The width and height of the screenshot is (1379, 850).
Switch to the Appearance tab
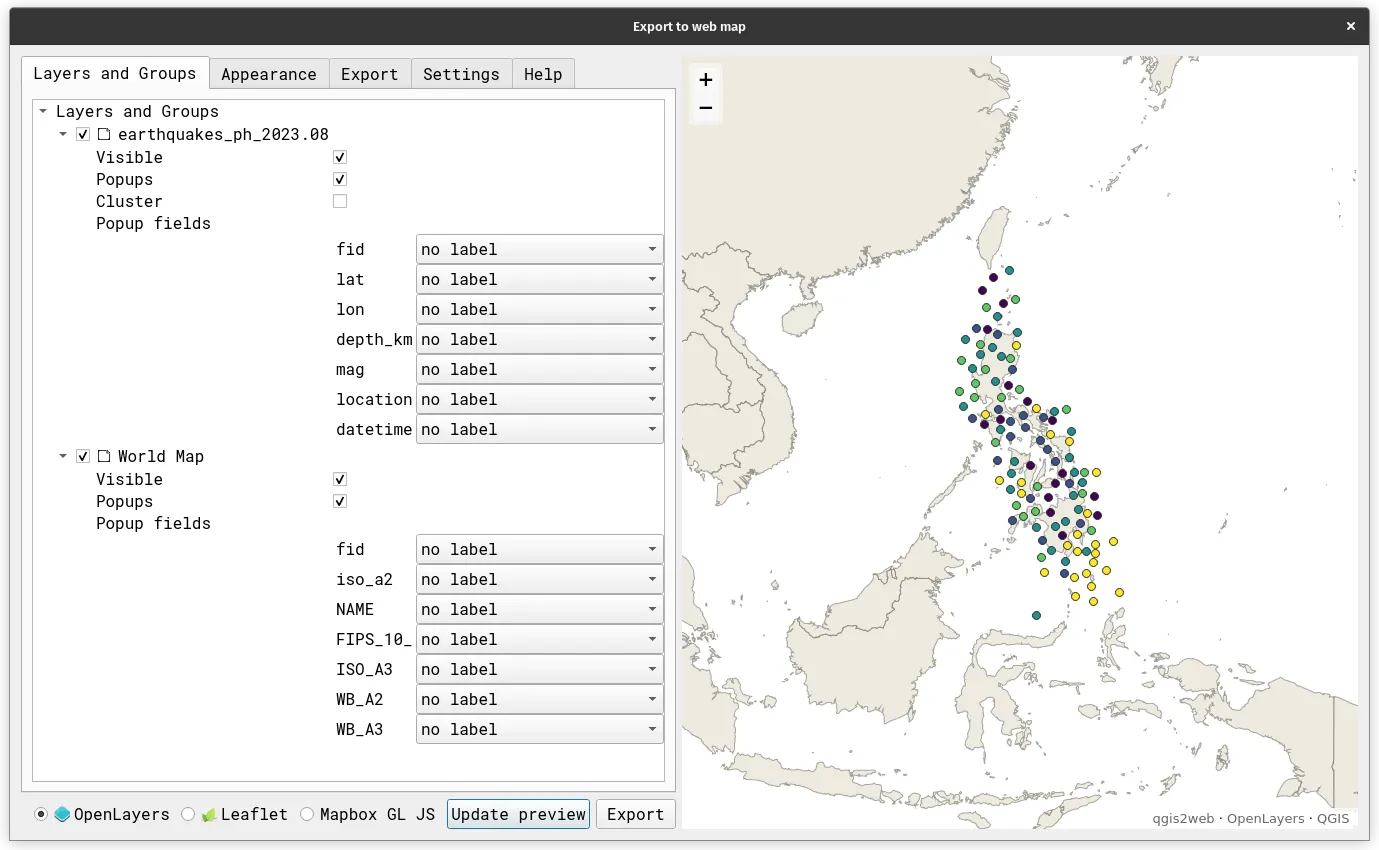(x=269, y=73)
